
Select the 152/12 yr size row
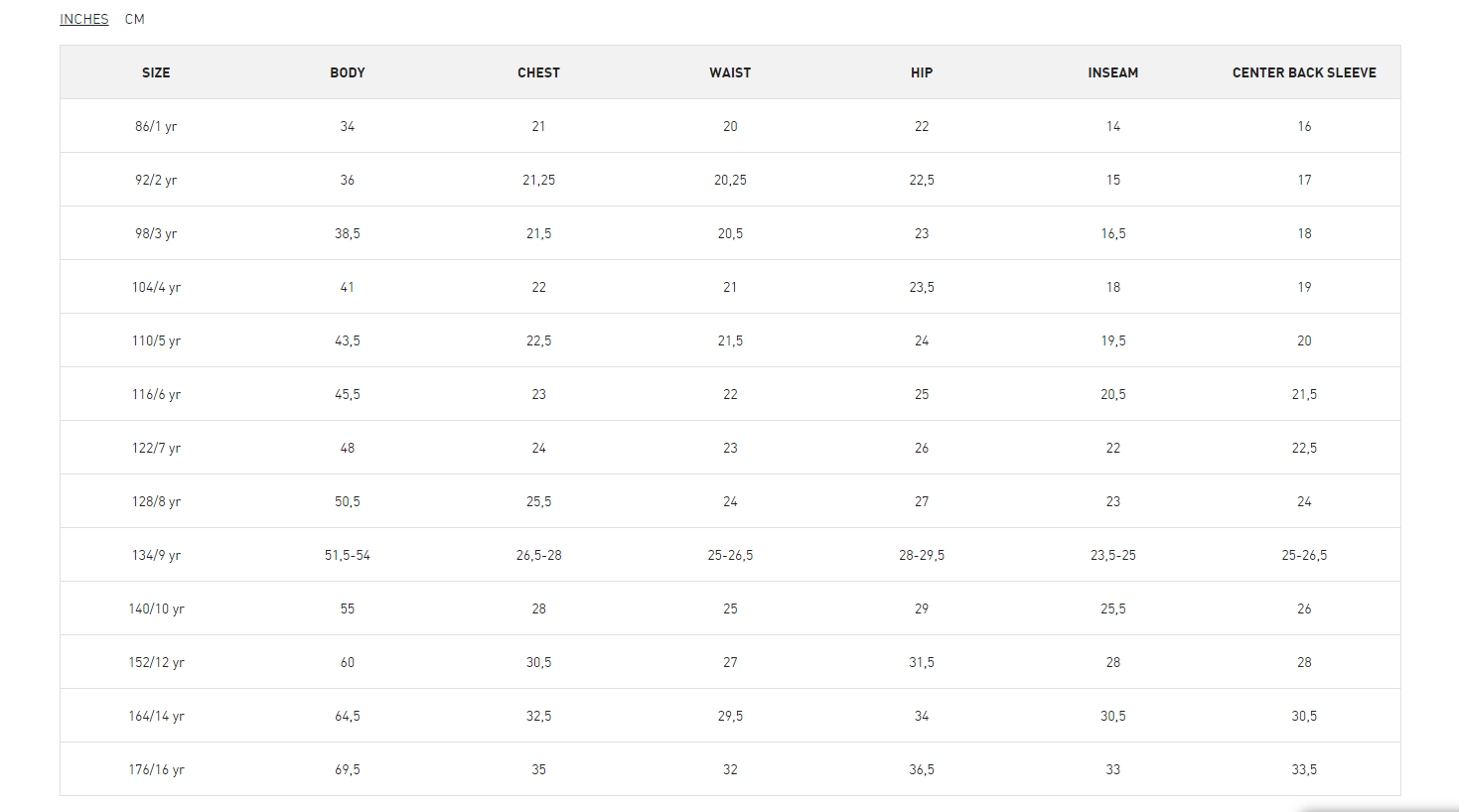(x=730, y=662)
